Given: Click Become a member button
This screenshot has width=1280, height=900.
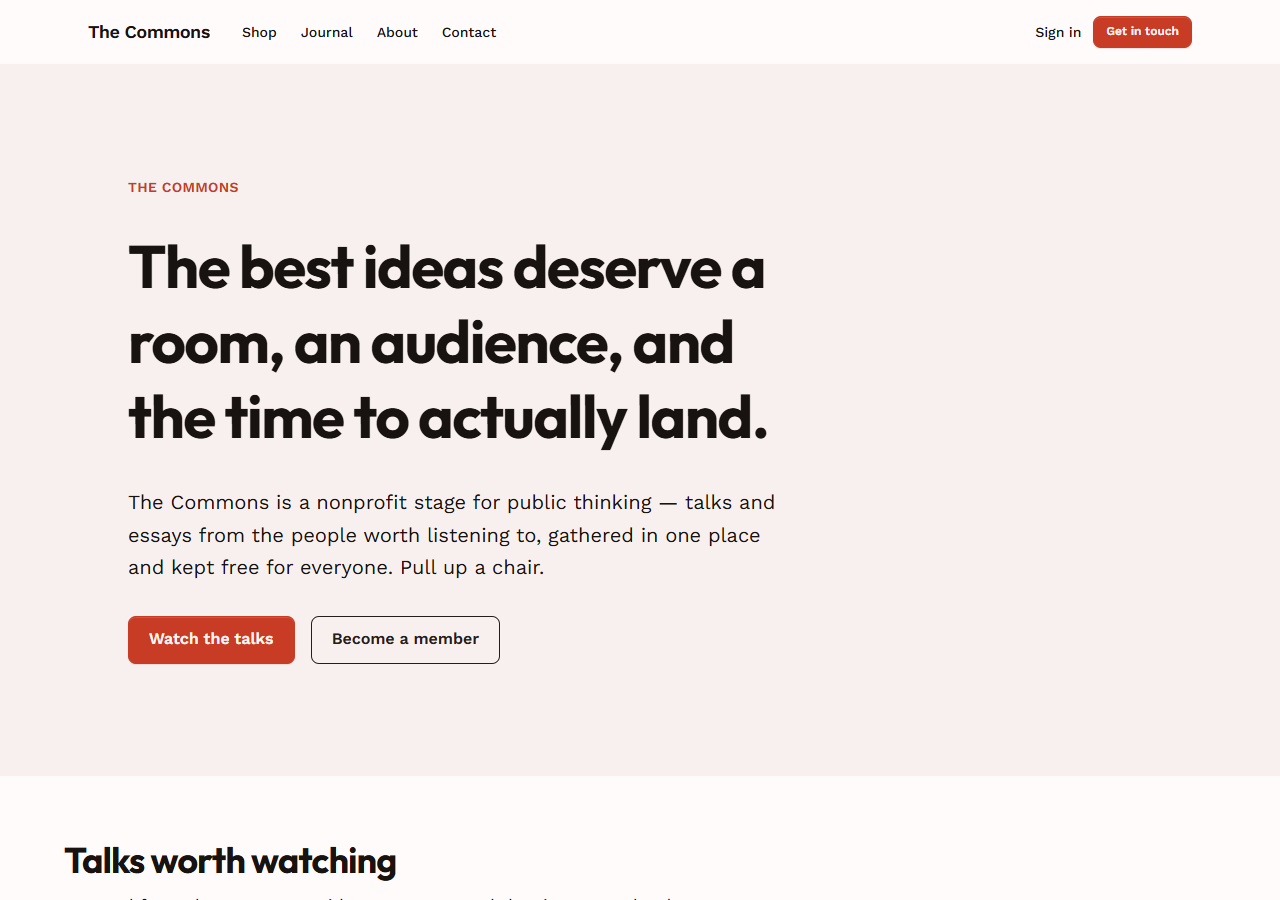Looking at the screenshot, I should click(405, 640).
